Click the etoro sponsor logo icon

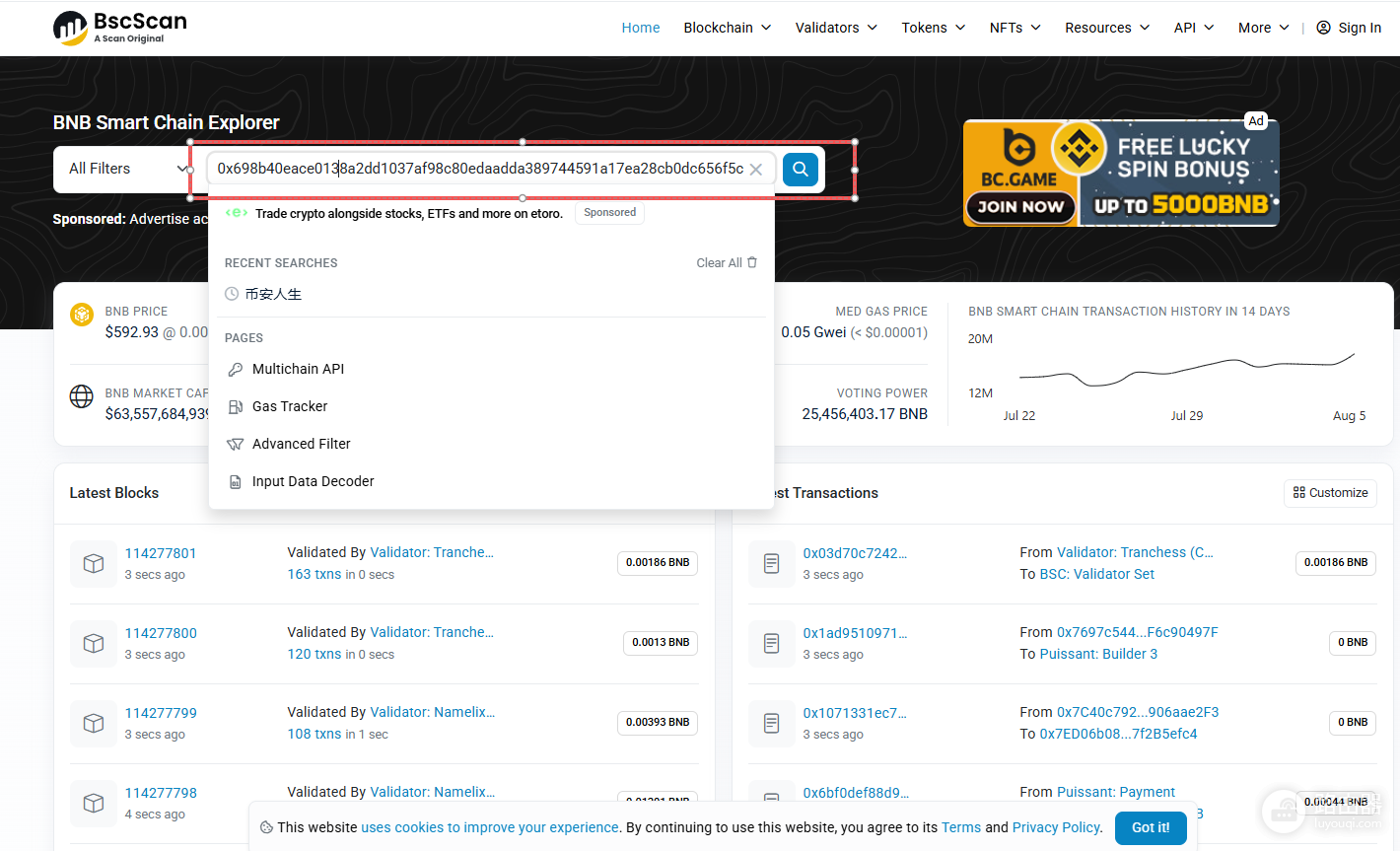[x=237, y=213]
